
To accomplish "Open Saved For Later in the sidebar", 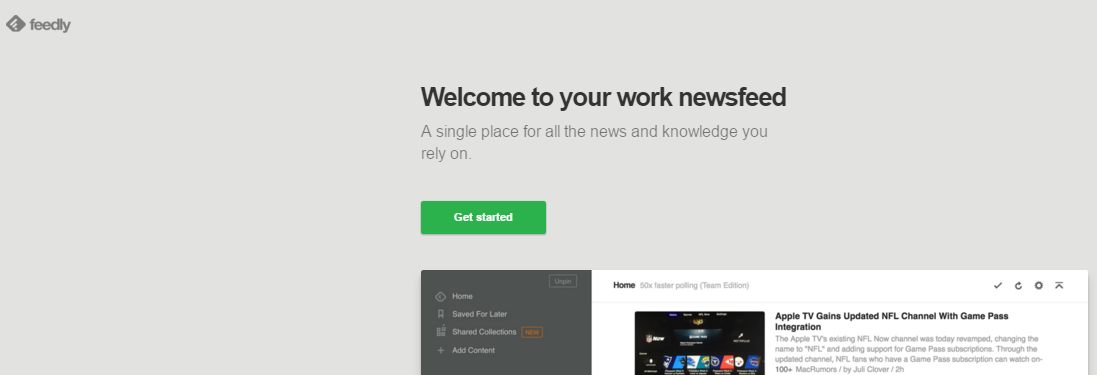I will [x=479, y=314].
